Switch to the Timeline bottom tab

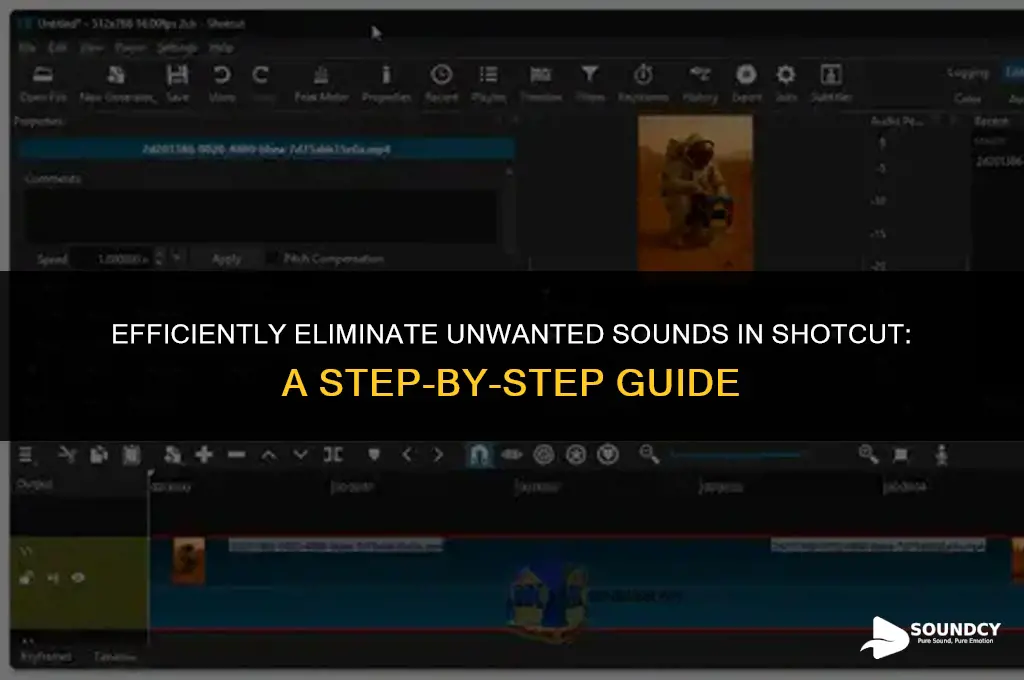coord(116,656)
